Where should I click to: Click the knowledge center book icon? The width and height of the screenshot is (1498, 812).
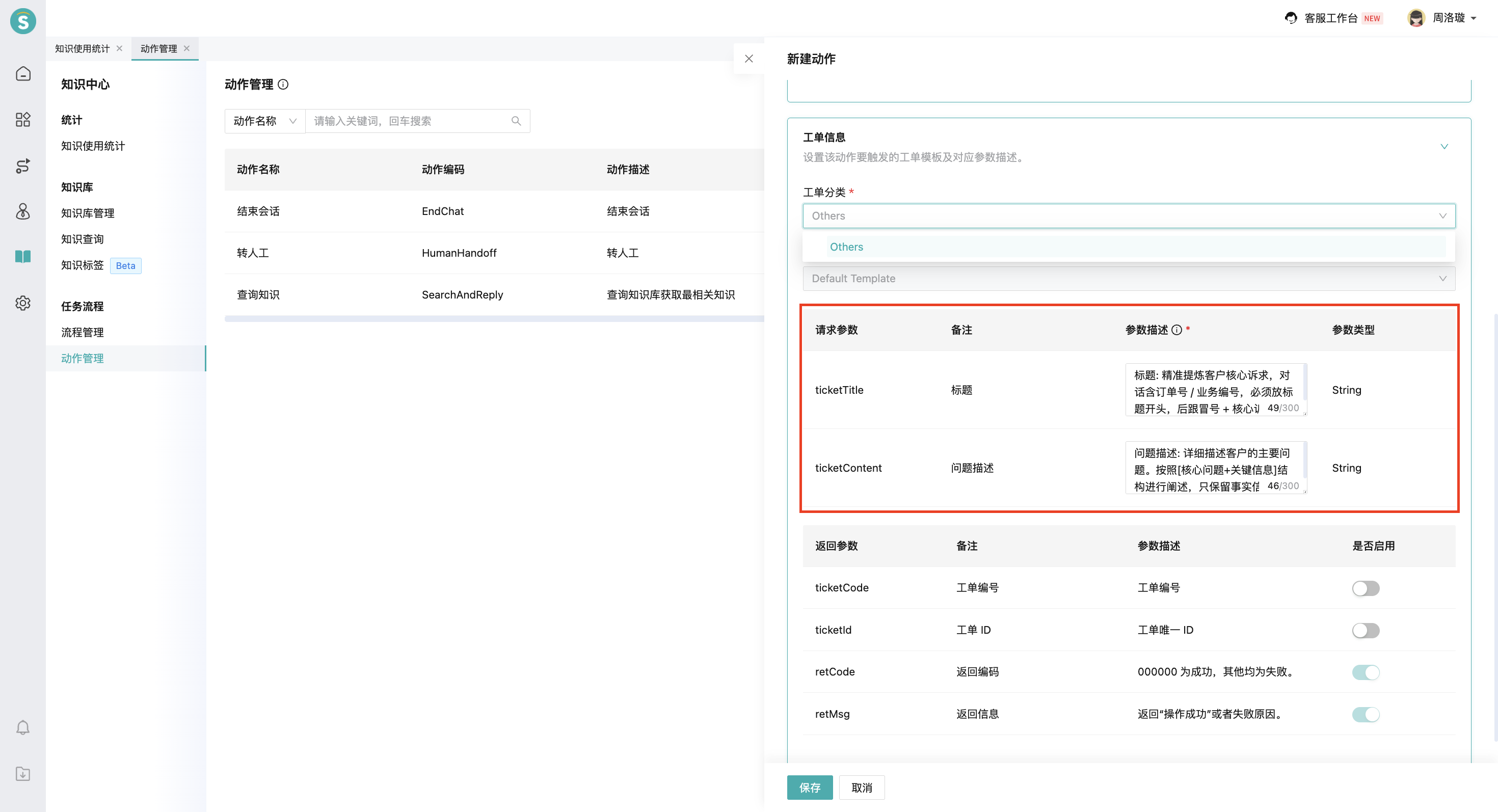[x=23, y=256]
